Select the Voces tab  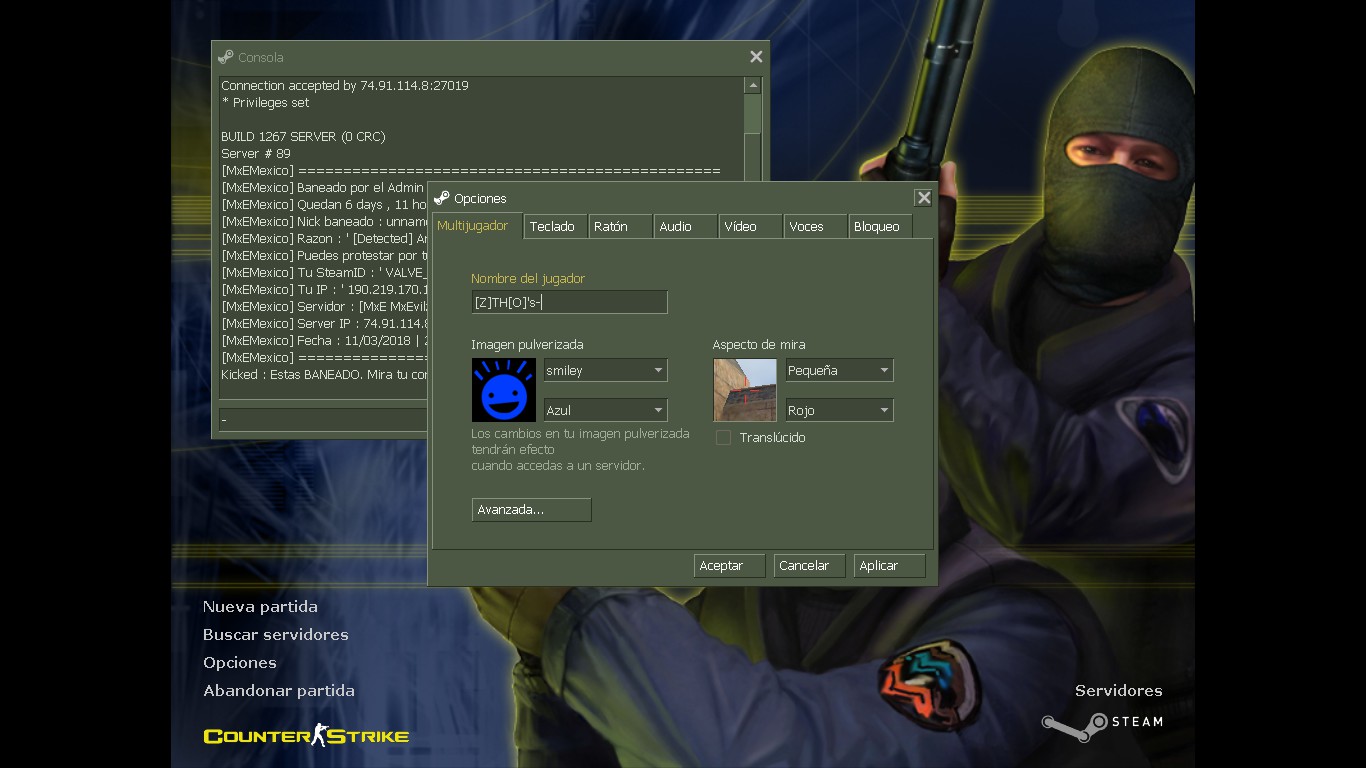pyautogui.click(x=815, y=226)
